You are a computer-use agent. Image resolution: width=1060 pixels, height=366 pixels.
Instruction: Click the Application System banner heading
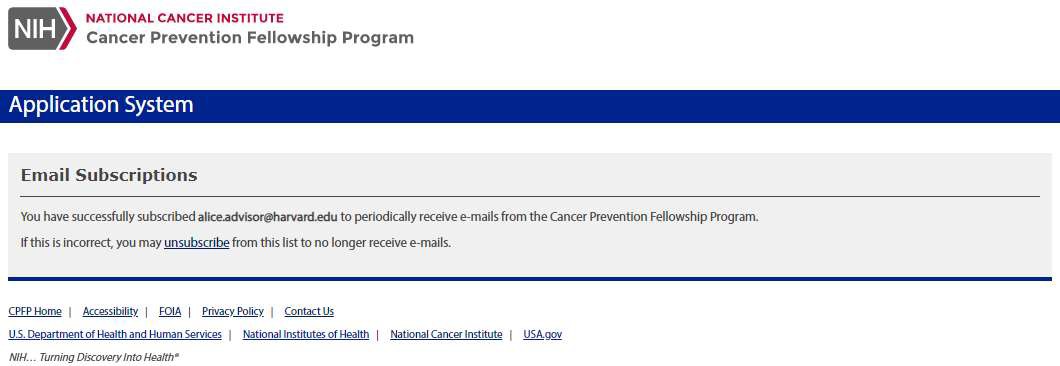(101, 105)
